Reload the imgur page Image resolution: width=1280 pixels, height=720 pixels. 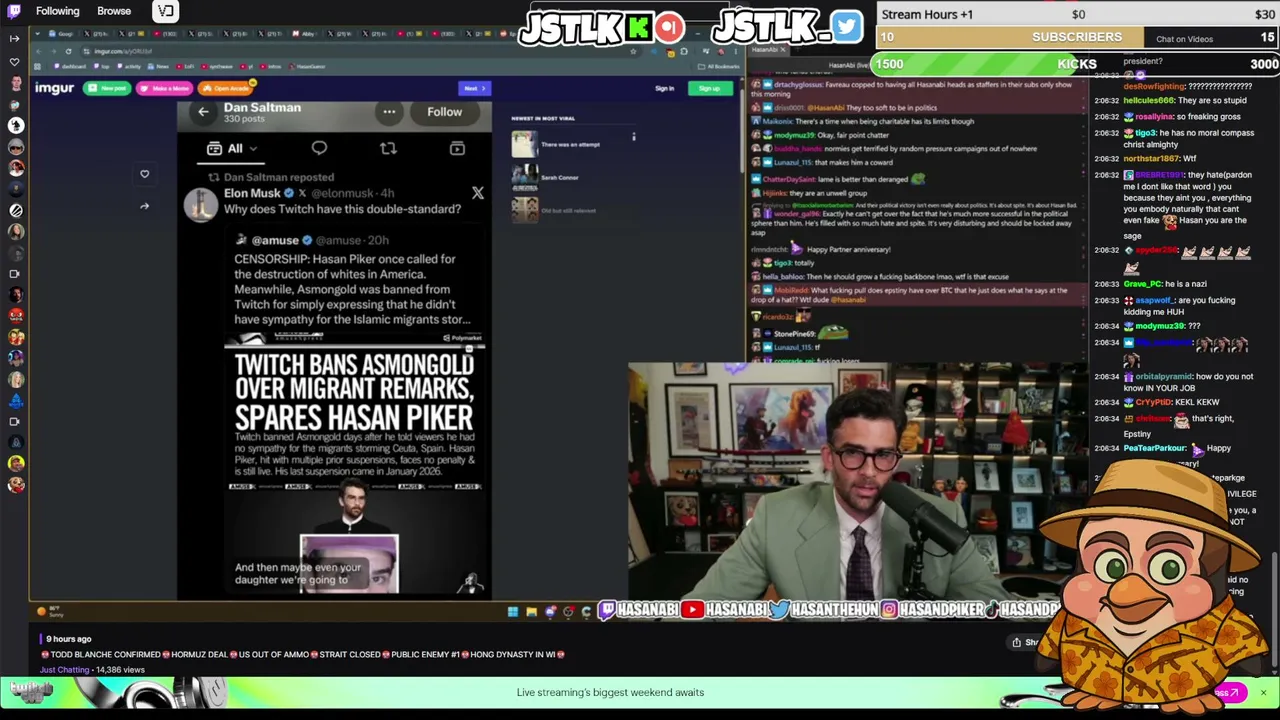(68, 51)
